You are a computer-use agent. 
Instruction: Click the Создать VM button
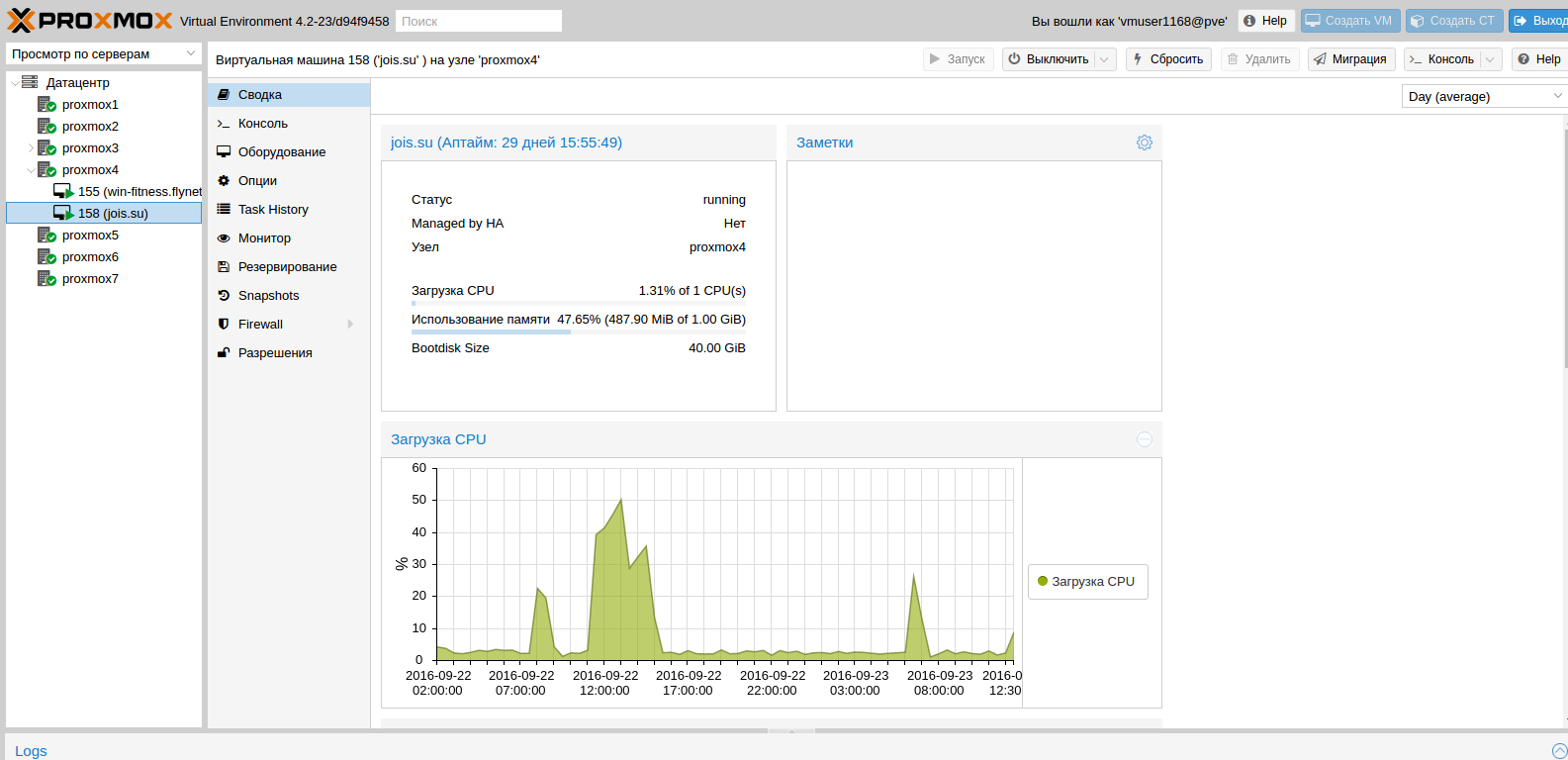[x=1349, y=21]
